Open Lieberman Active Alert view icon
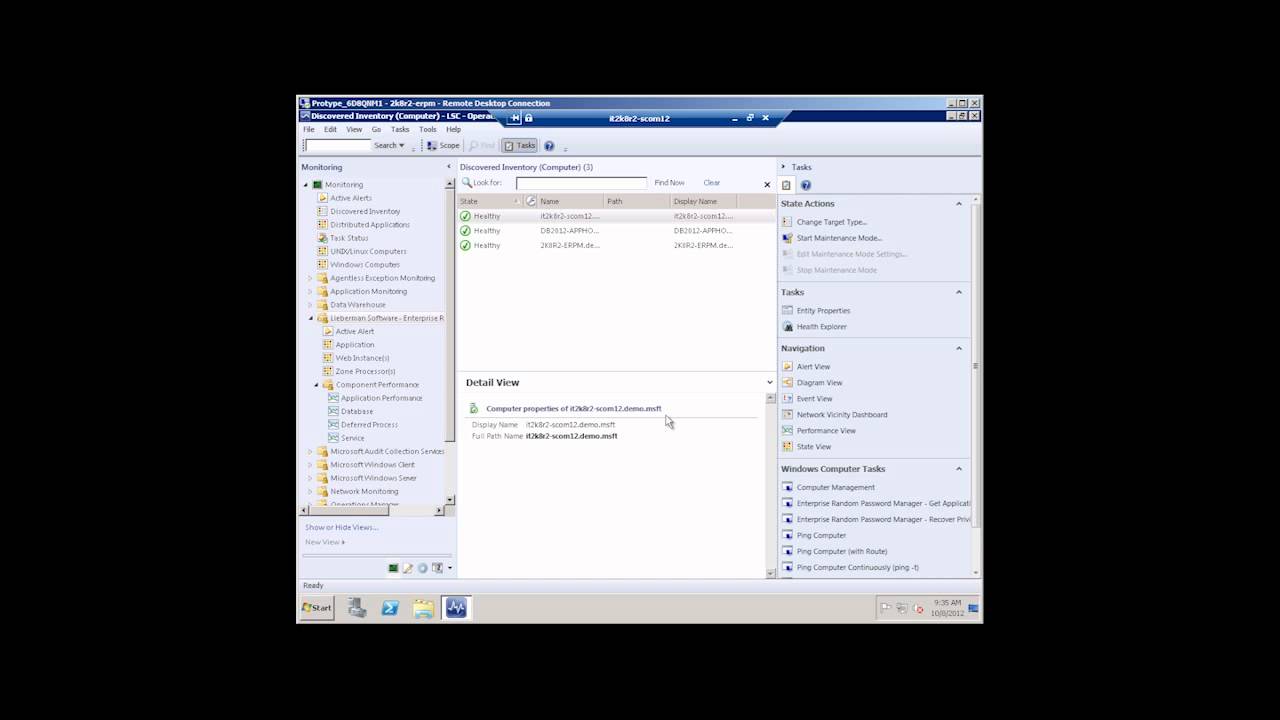The height and width of the screenshot is (720, 1280). [328, 331]
